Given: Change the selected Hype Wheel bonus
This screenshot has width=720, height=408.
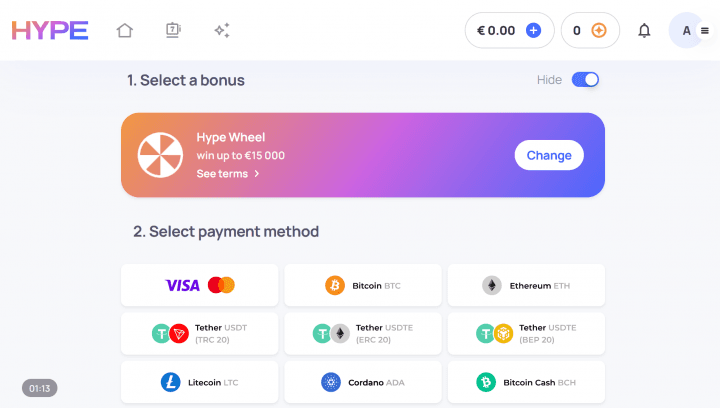Looking at the screenshot, I should coord(549,155).
